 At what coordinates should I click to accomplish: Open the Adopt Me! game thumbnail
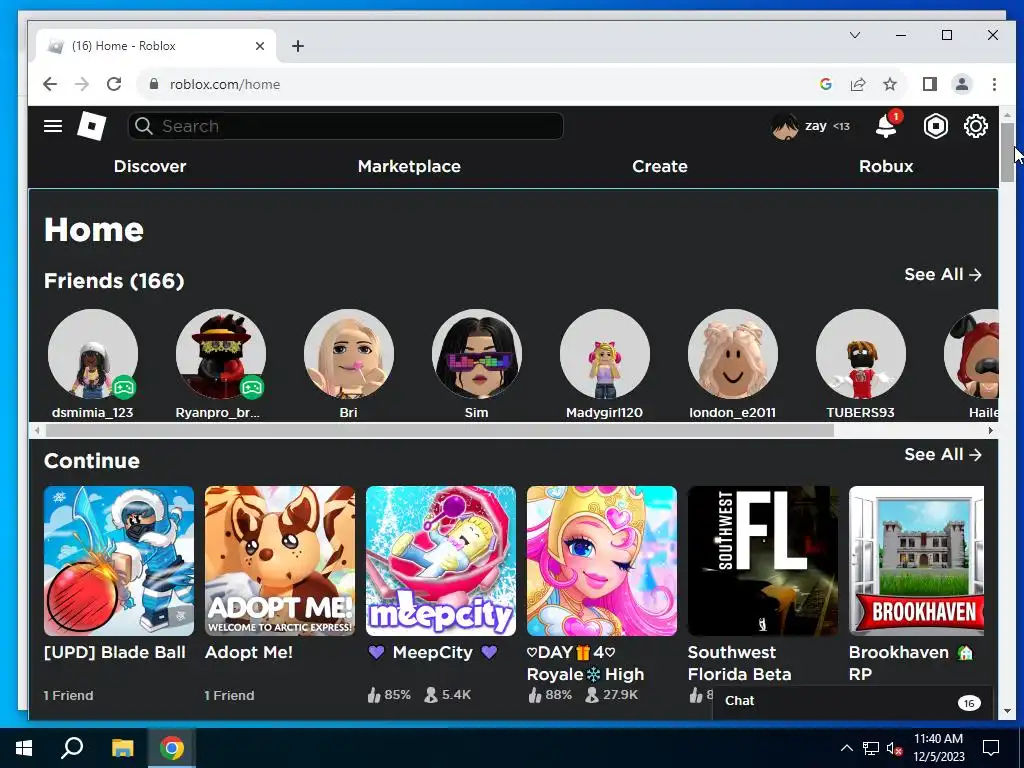[280, 561]
